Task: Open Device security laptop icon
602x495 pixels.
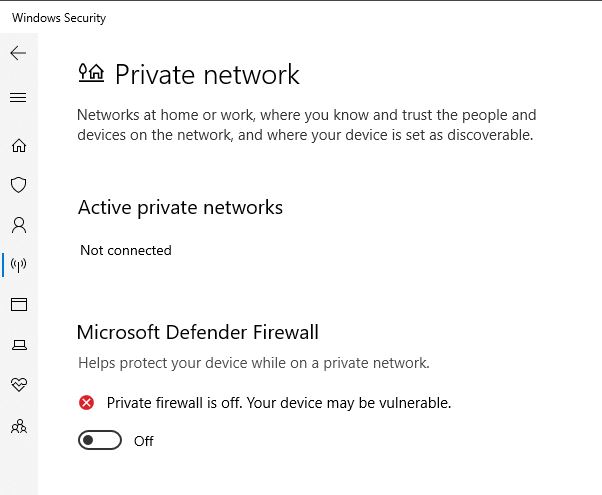Action: (x=19, y=345)
